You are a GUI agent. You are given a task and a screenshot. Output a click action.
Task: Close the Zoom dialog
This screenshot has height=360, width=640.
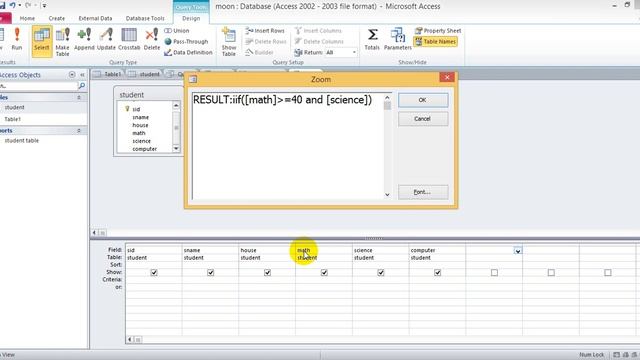[447, 78]
